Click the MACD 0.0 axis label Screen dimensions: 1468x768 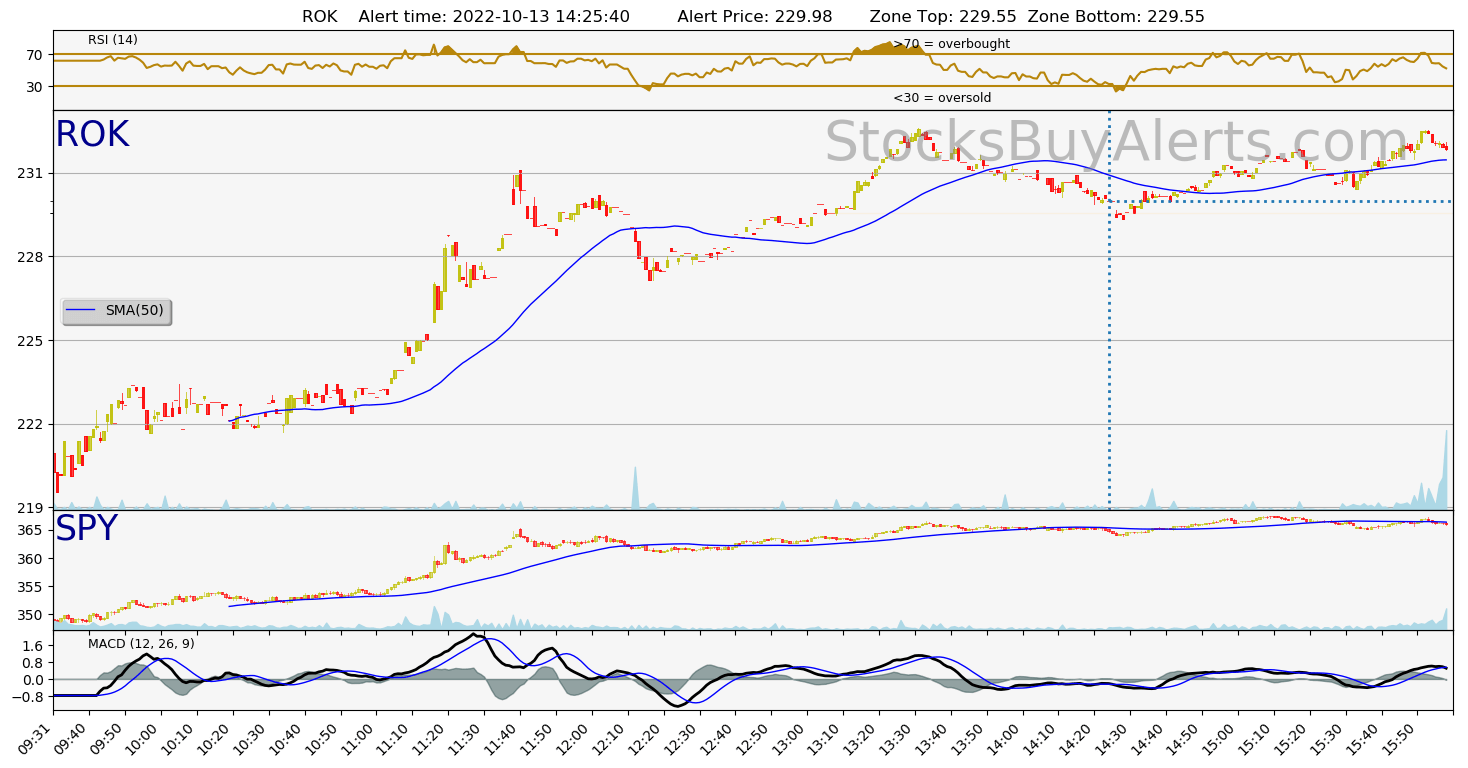pyautogui.click(x=32, y=680)
